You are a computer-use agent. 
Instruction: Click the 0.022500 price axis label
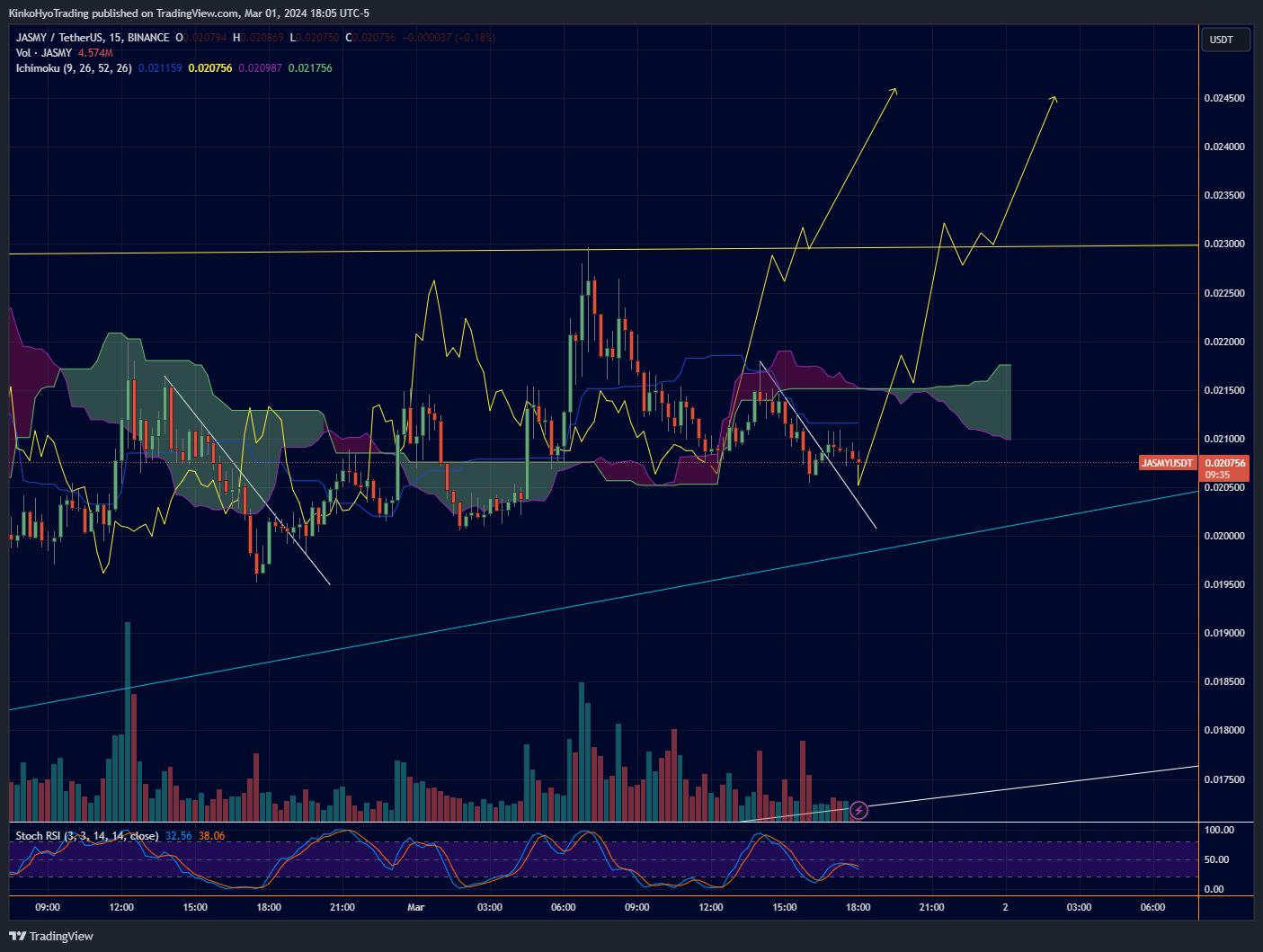coord(1224,293)
